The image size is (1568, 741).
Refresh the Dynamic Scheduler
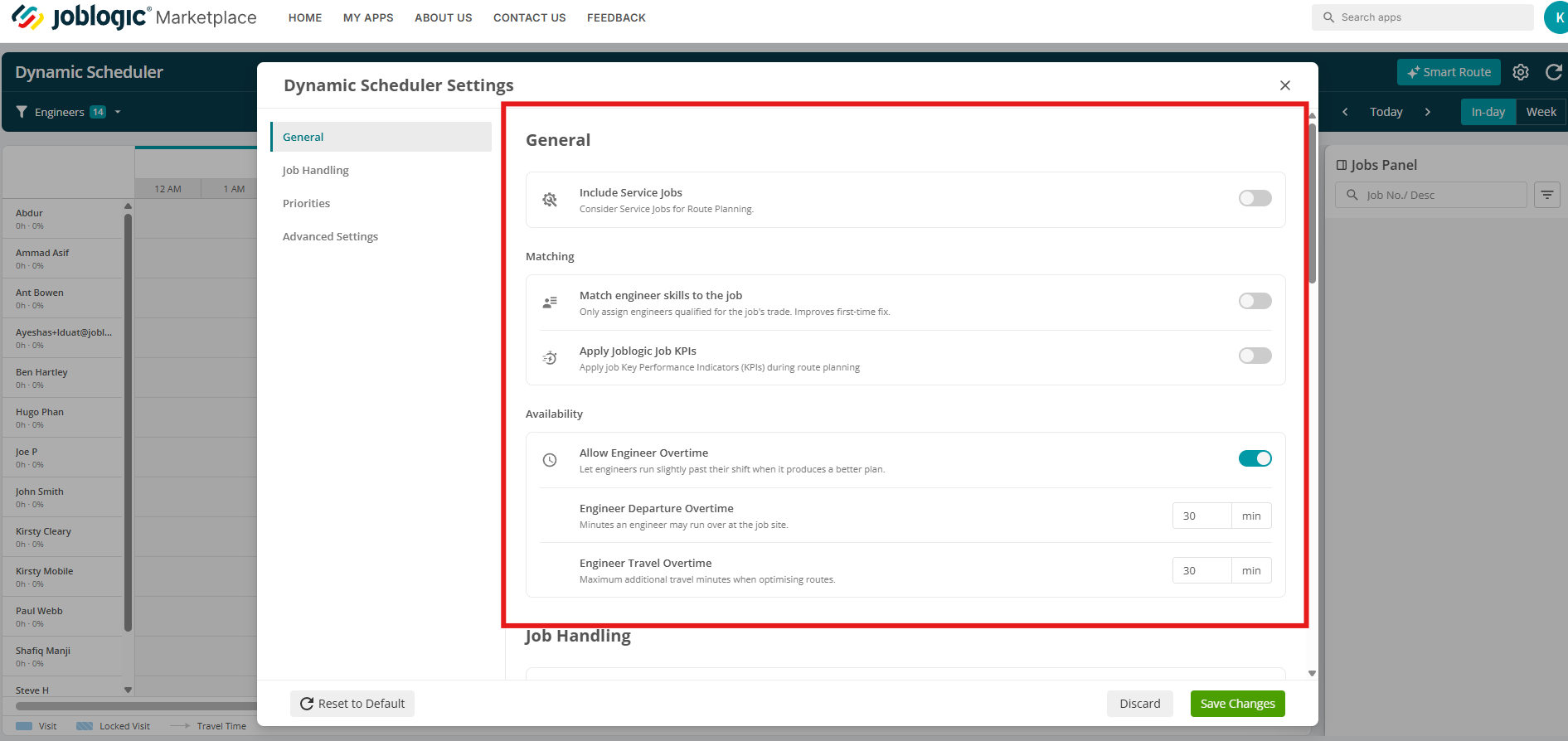[x=1554, y=72]
